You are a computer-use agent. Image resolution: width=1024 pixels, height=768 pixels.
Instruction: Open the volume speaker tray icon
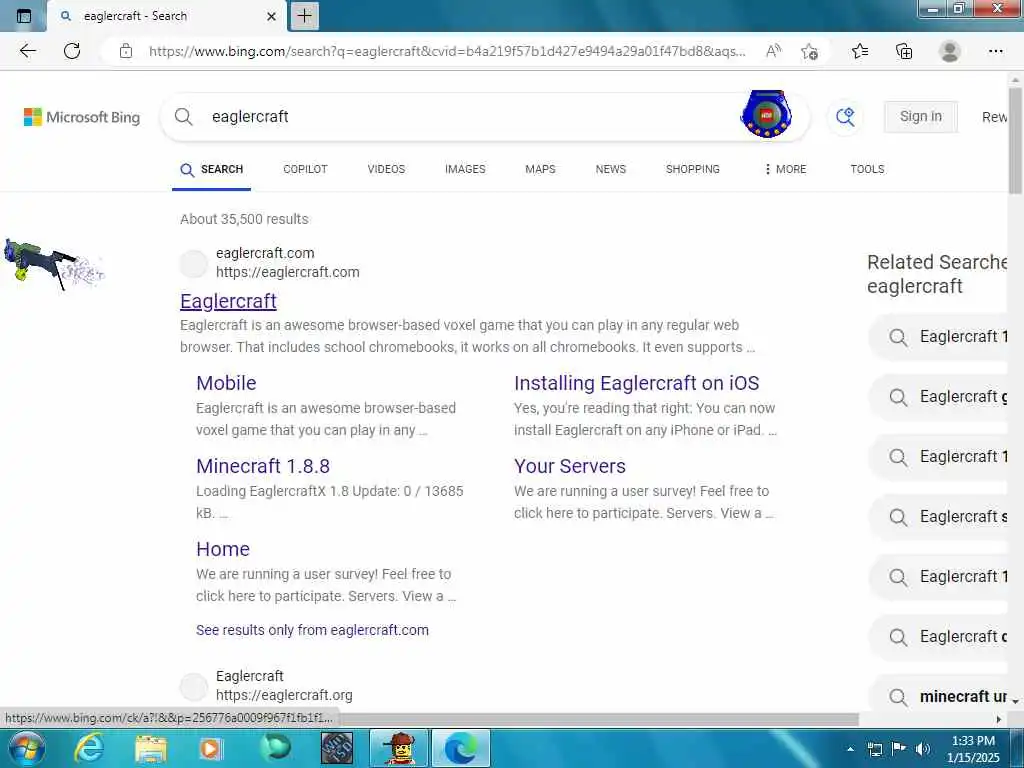922,749
